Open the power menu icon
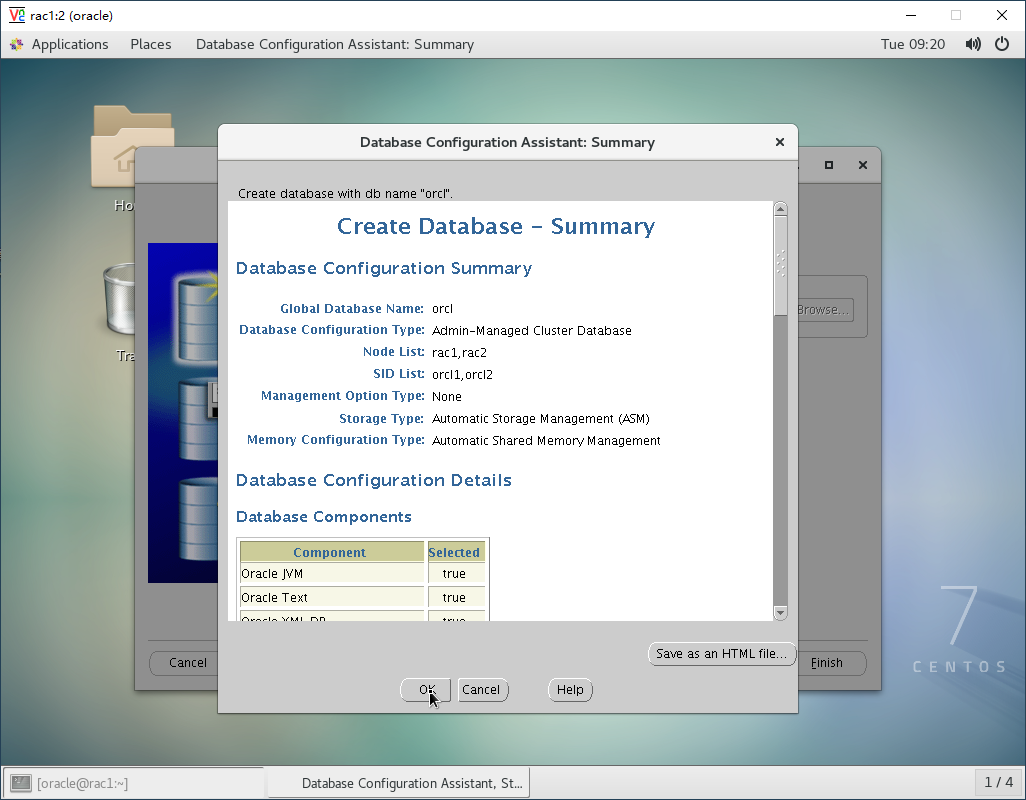Screen dimensions: 1026x800 [x=1002, y=44]
